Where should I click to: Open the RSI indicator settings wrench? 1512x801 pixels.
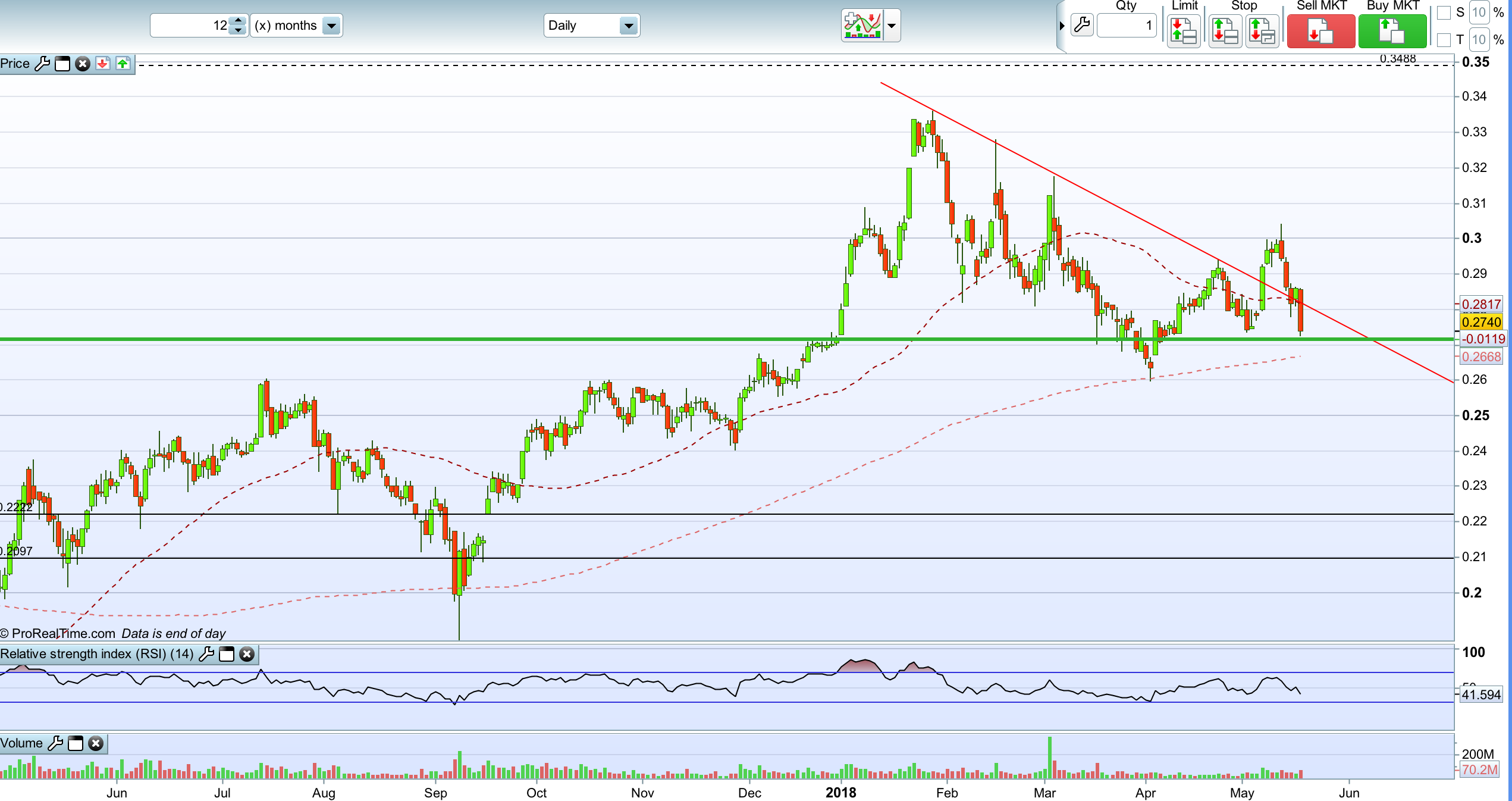pyautogui.click(x=206, y=654)
